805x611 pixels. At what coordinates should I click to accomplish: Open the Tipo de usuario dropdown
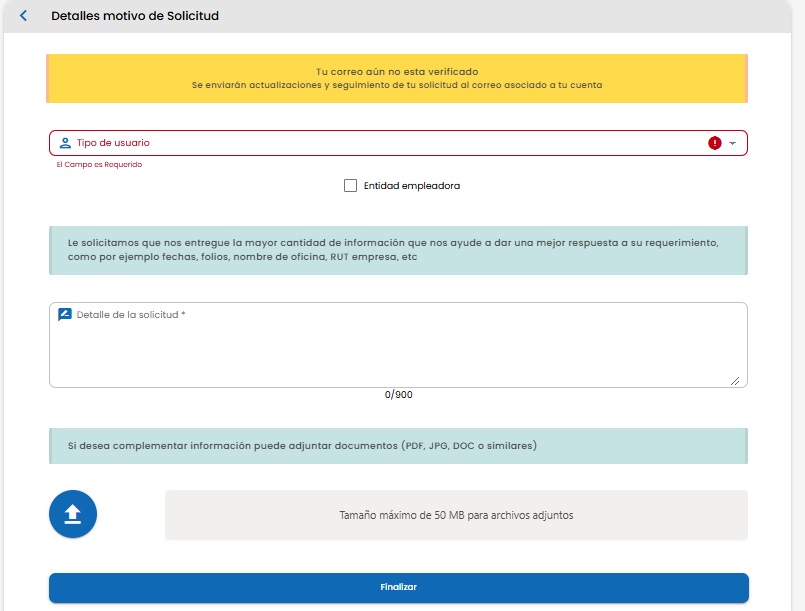point(400,142)
